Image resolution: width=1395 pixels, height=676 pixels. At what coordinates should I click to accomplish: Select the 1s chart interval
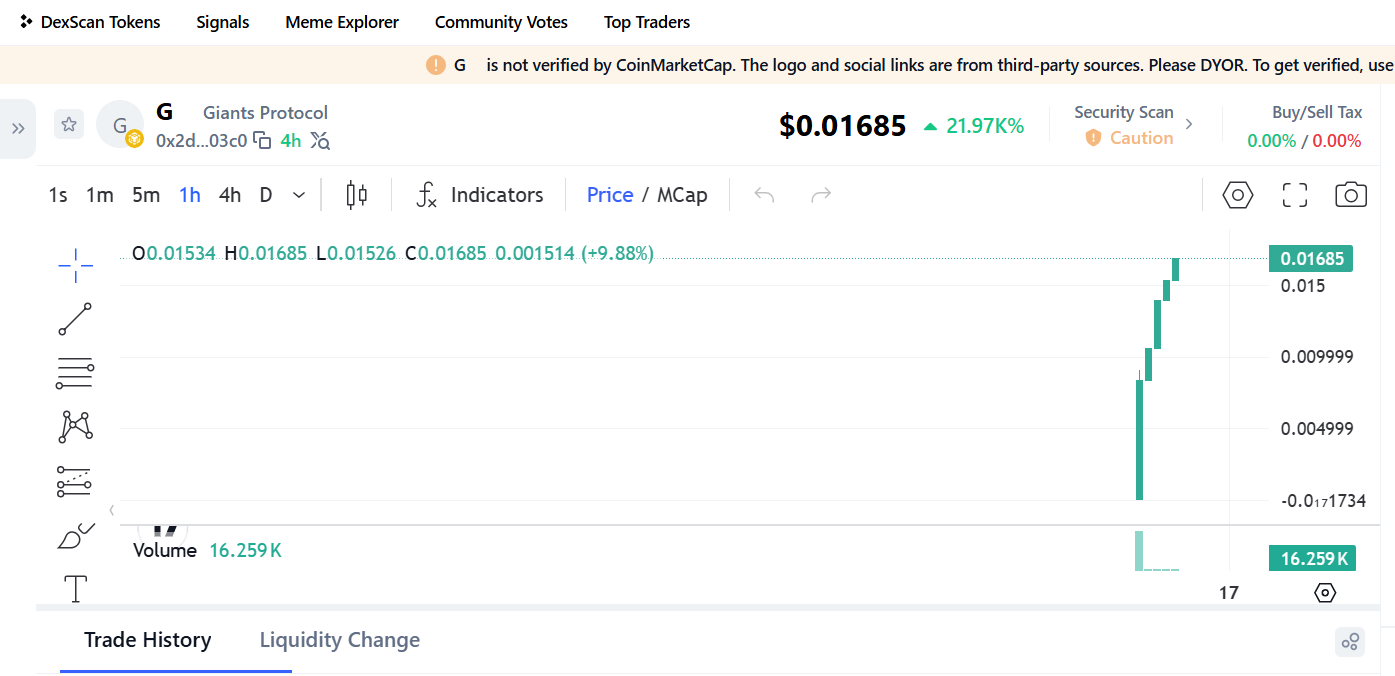pos(58,195)
